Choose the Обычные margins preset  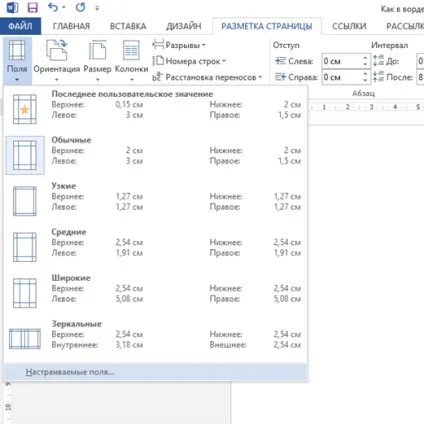click(x=155, y=155)
